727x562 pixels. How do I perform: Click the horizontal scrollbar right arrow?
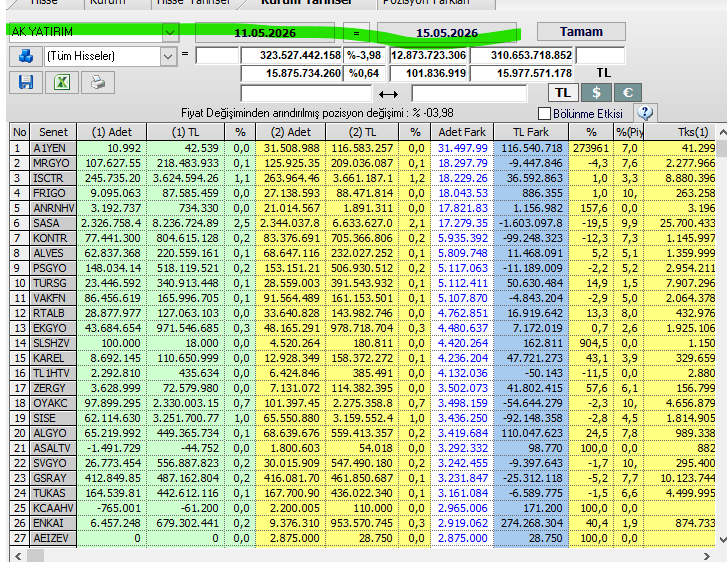tap(707, 556)
